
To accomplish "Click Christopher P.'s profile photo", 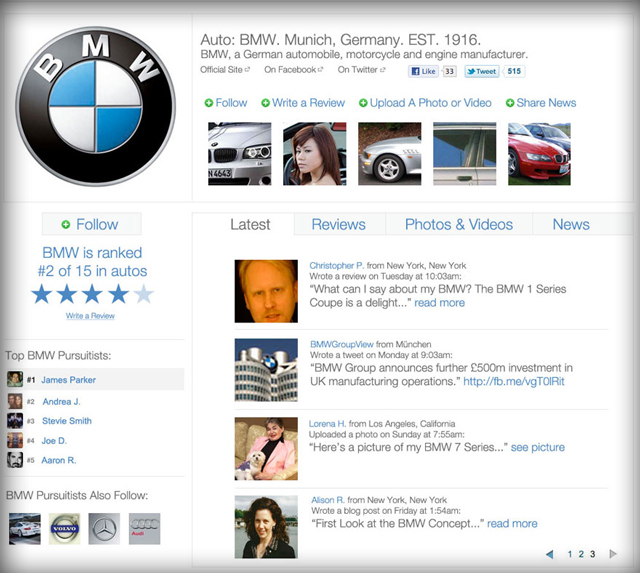I will click(266, 291).
